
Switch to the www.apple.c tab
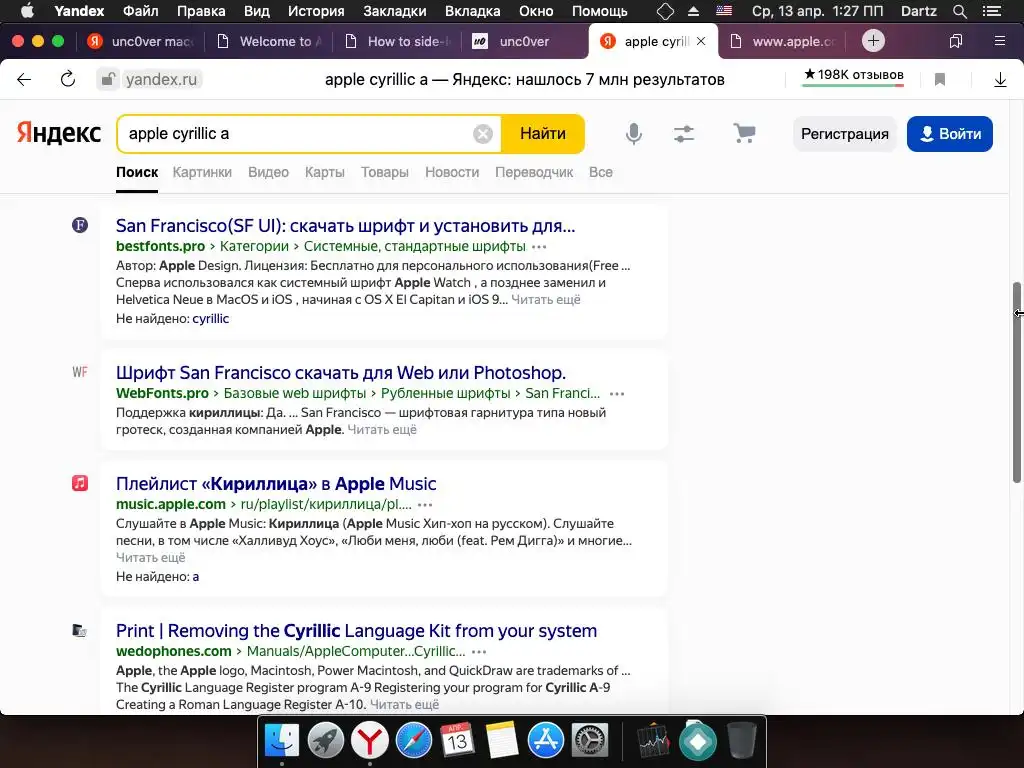(x=782, y=41)
